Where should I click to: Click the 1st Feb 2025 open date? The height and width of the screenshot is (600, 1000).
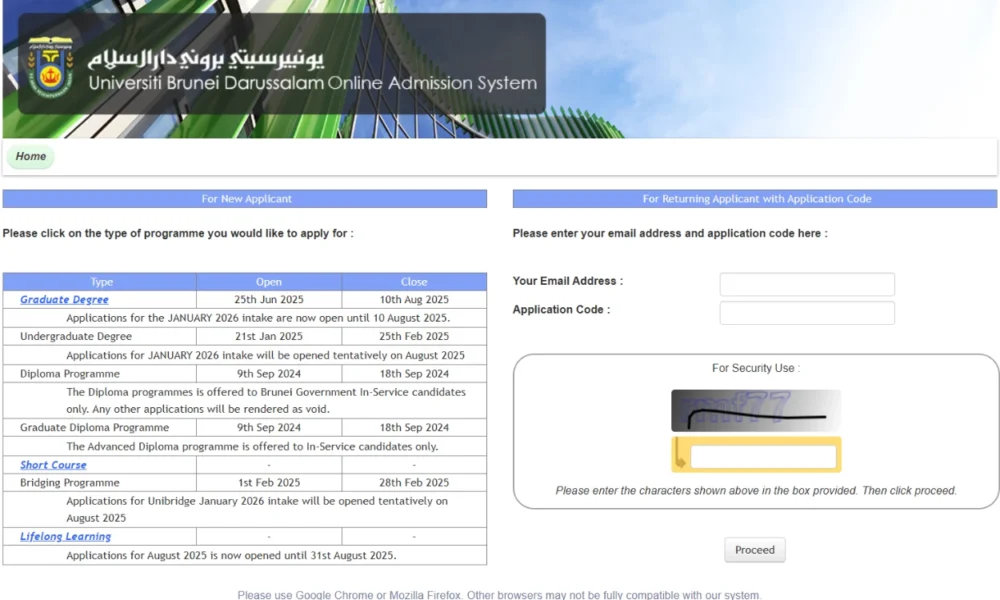point(268,483)
